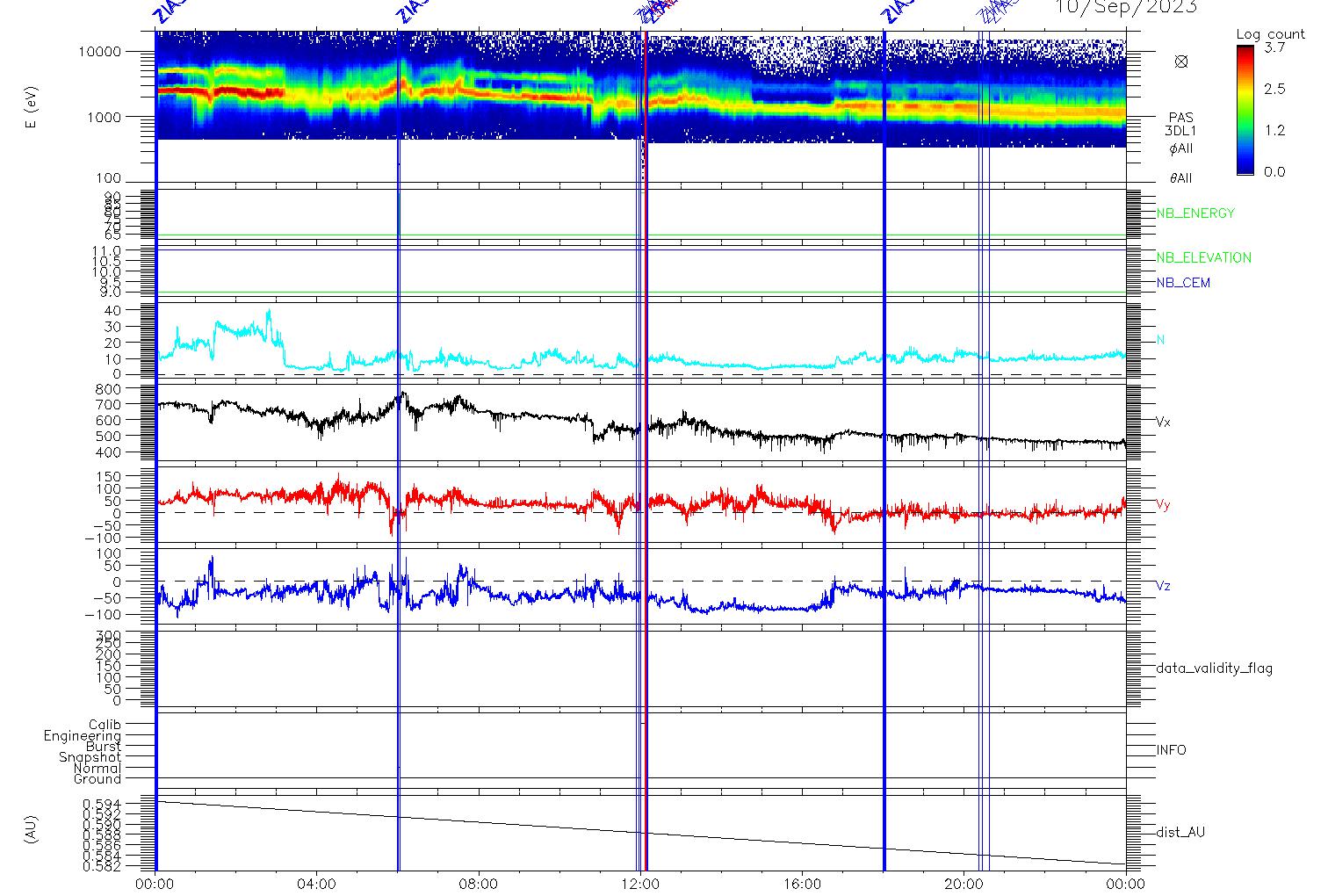Image resolution: width=1328 pixels, height=896 pixels.
Task: Click the black distance curve in dist_AU panel
Action: (x=640, y=833)
